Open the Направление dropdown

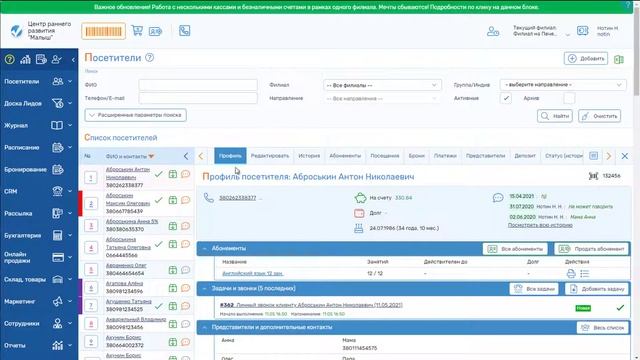pyautogui.click(x=382, y=98)
